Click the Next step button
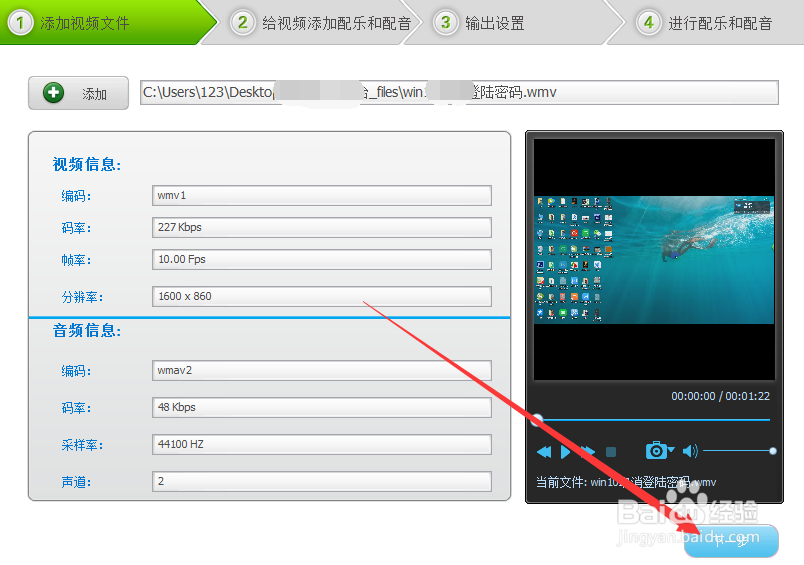804x565 pixels. pos(731,540)
